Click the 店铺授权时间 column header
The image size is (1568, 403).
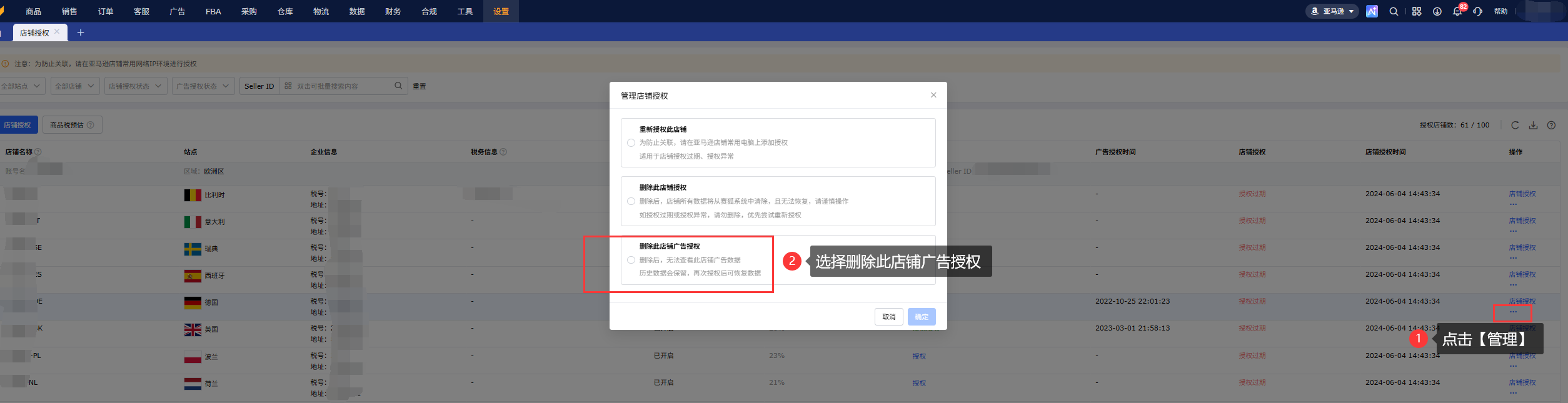click(1385, 152)
